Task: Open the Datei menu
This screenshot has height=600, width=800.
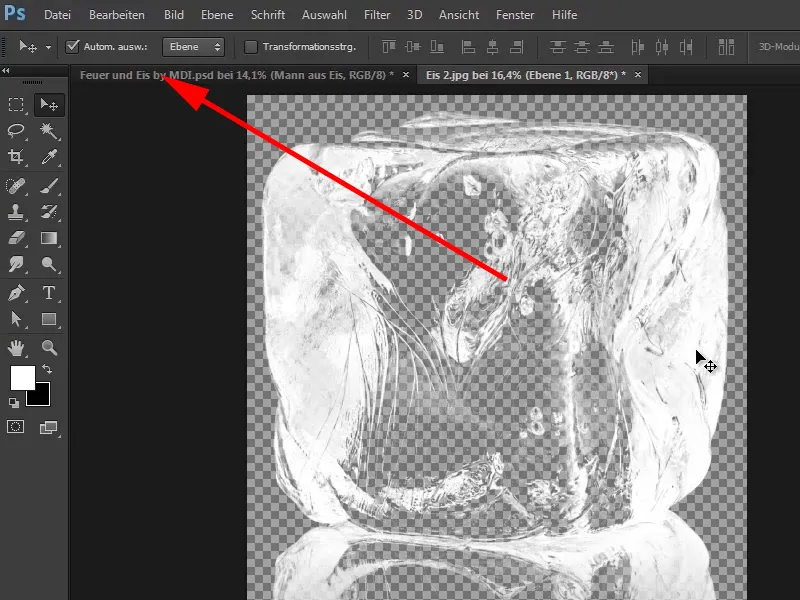Action: [57, 15]
